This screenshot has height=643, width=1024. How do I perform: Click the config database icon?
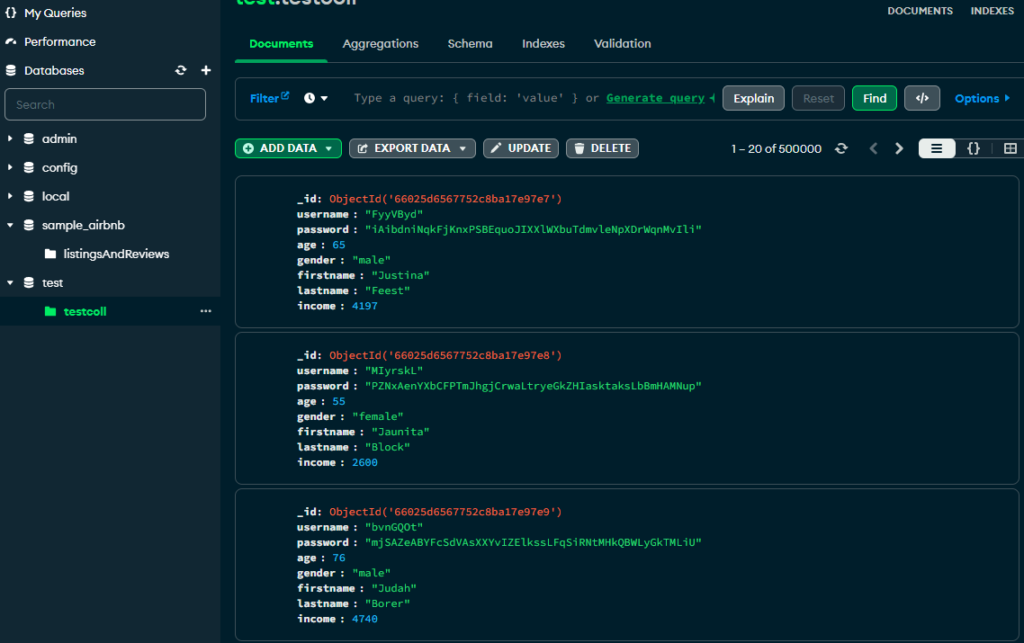[x=29, y=167]
